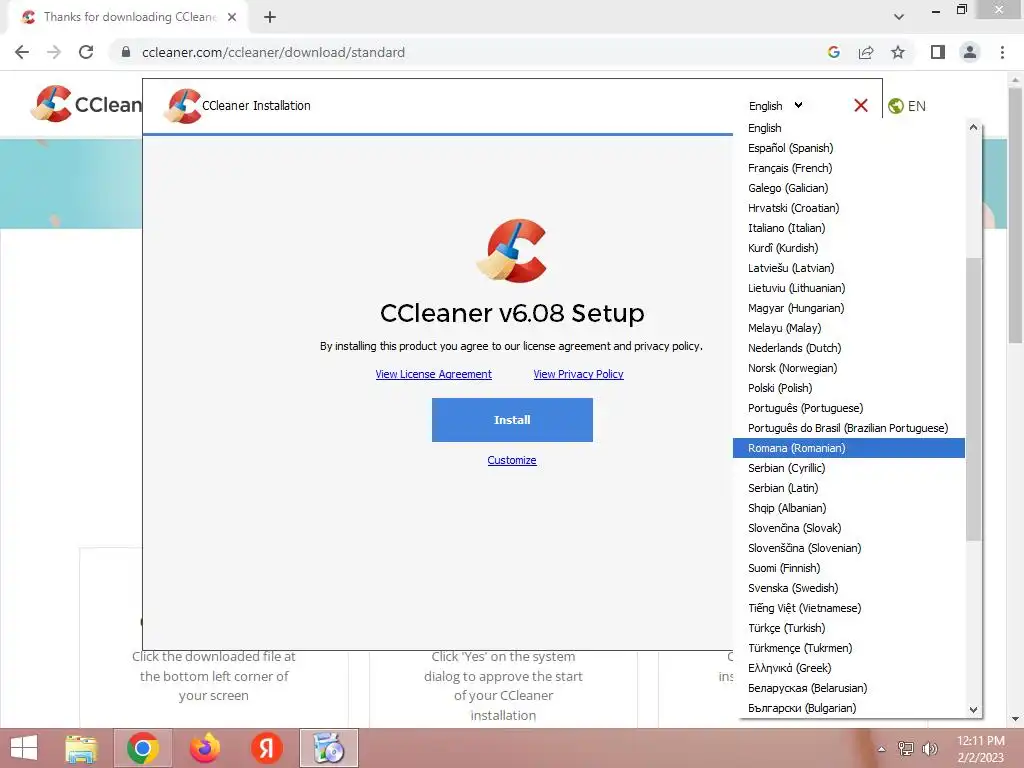1024x768 pixels.
Task: Select Latviešu (Latvian) language
Action: [x=848, y=268]
